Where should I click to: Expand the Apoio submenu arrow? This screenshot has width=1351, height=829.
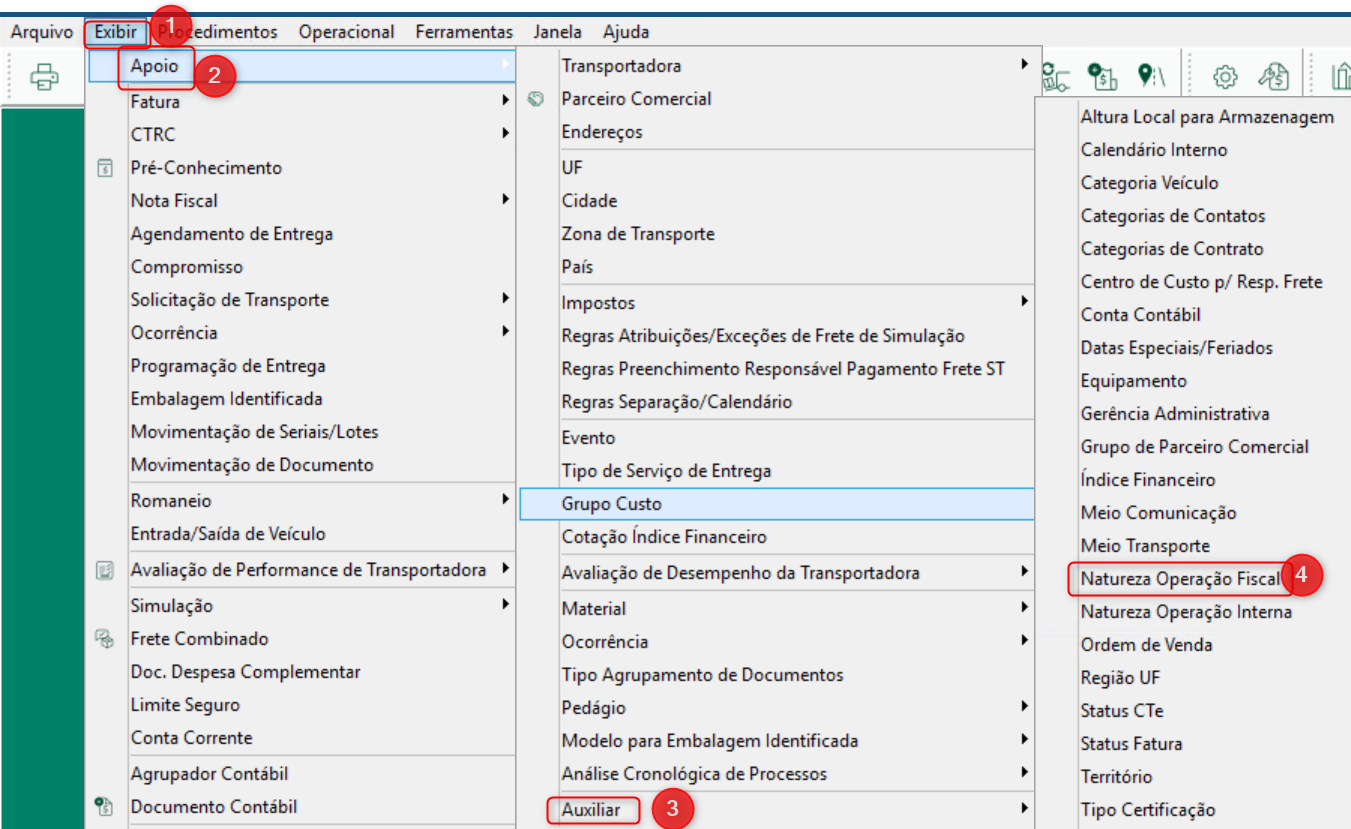click(x=506, y=67)
